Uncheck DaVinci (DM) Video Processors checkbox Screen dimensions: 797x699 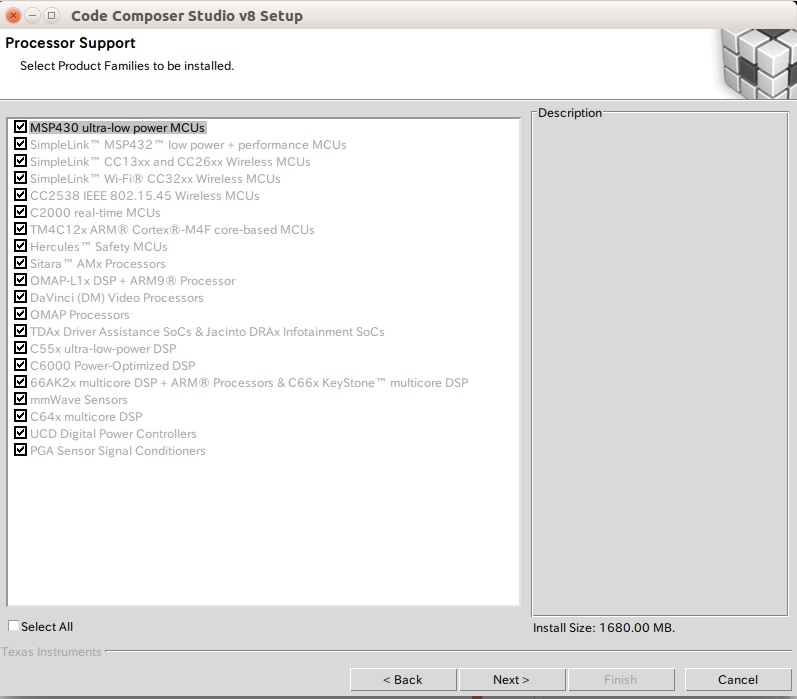point(20,297)
